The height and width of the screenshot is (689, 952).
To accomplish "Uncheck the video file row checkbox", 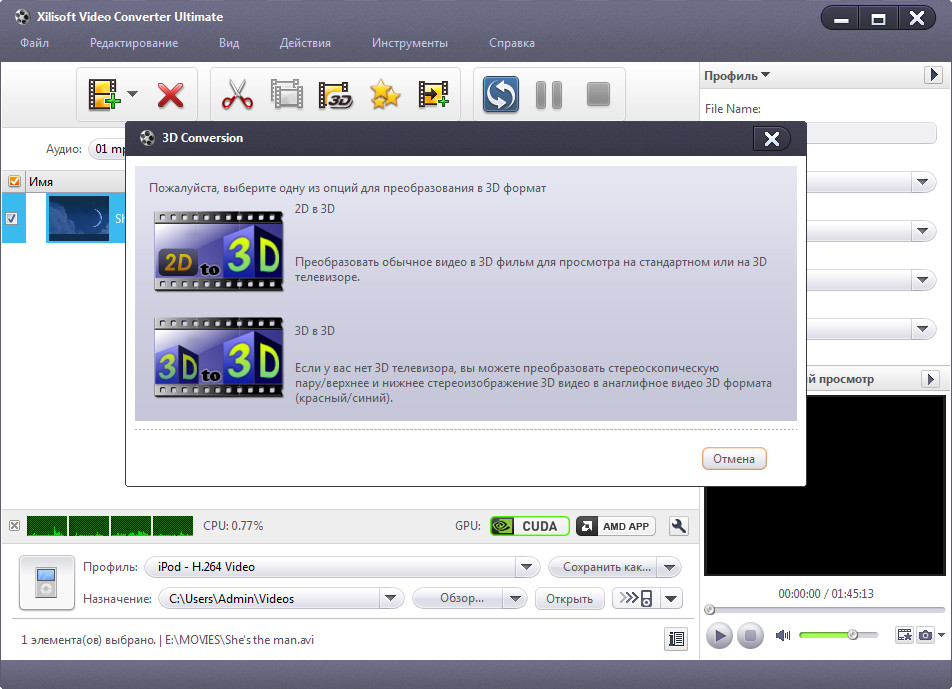I will click(x=12, y=219).
